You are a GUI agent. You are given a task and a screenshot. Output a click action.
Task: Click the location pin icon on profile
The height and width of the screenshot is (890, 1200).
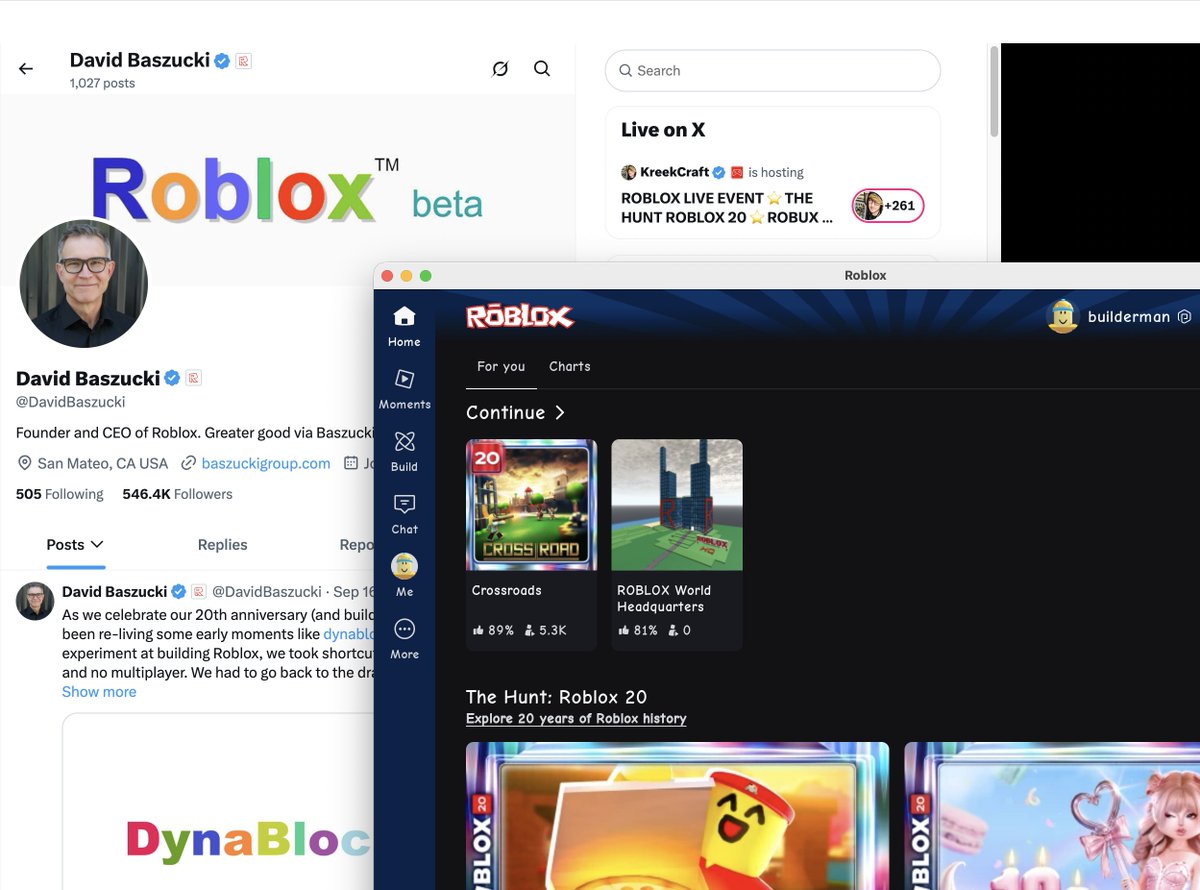click(x=25, y=463)
